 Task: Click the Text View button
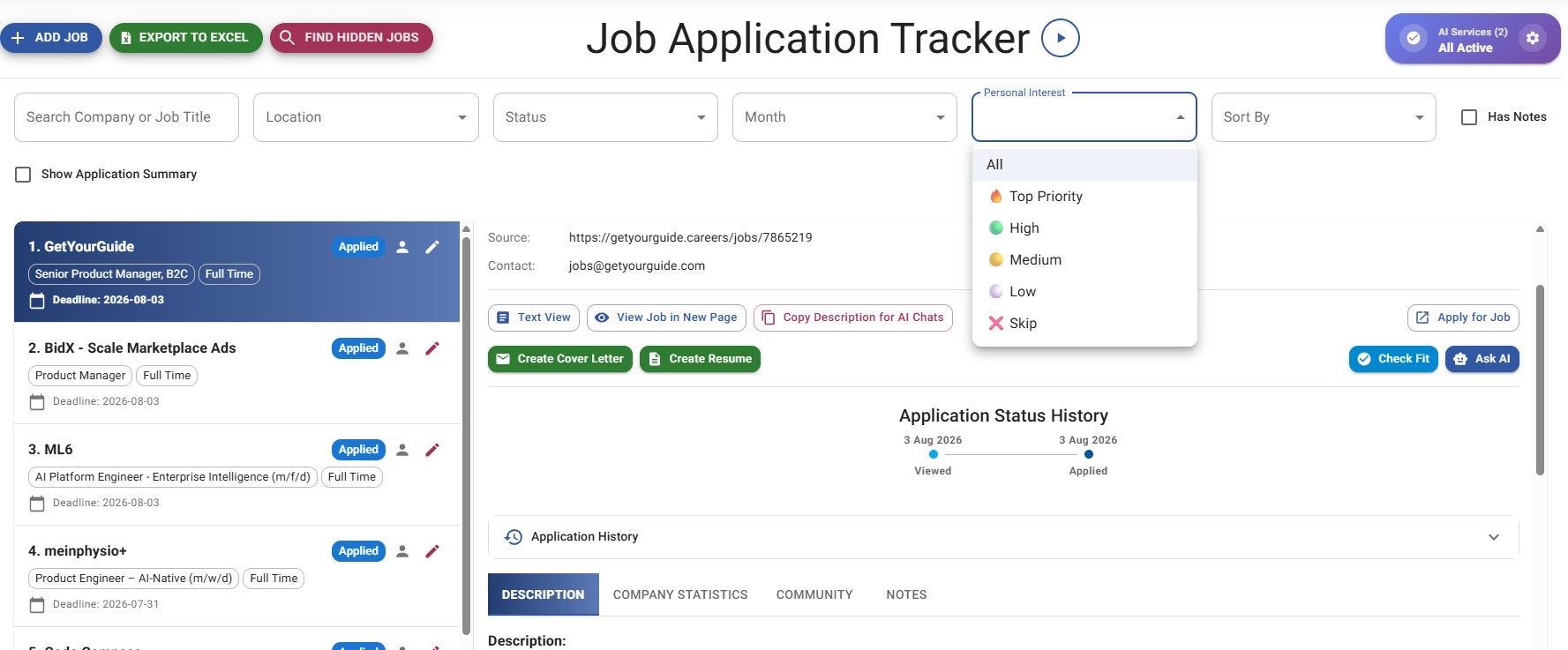534,318
